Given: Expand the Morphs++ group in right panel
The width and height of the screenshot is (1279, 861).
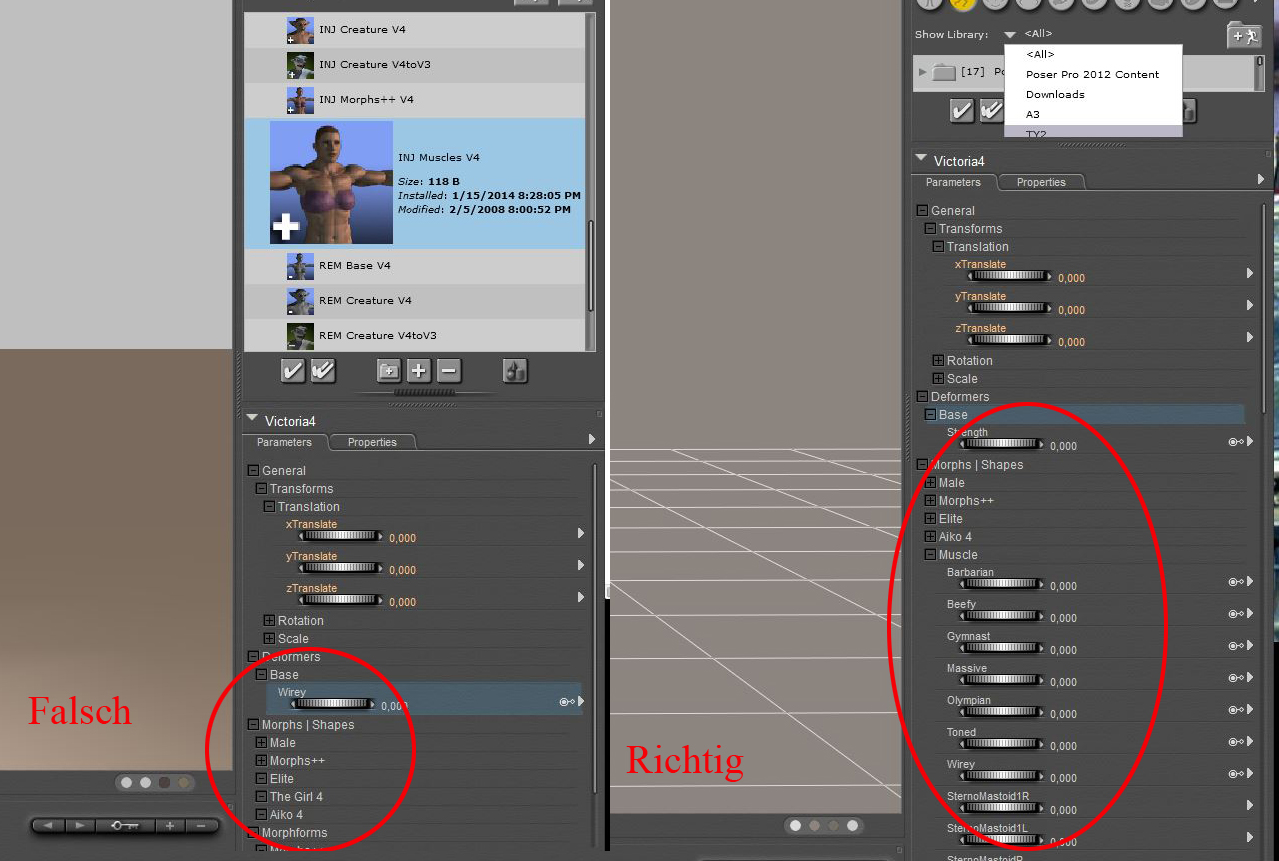Looking at the screenshot, I should [x=930, y=501].
